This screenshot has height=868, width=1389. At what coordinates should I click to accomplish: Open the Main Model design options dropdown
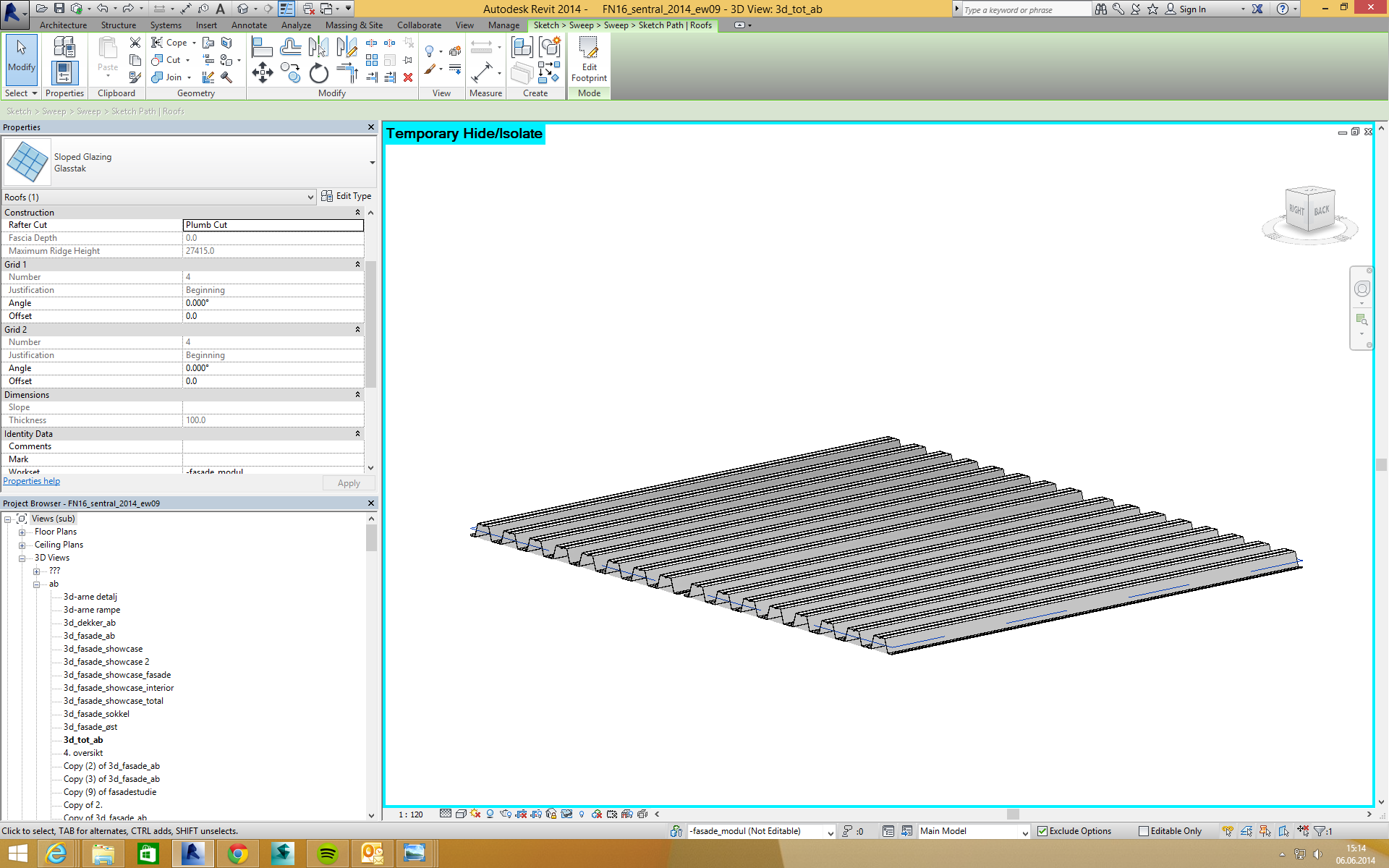point(1024,832)
